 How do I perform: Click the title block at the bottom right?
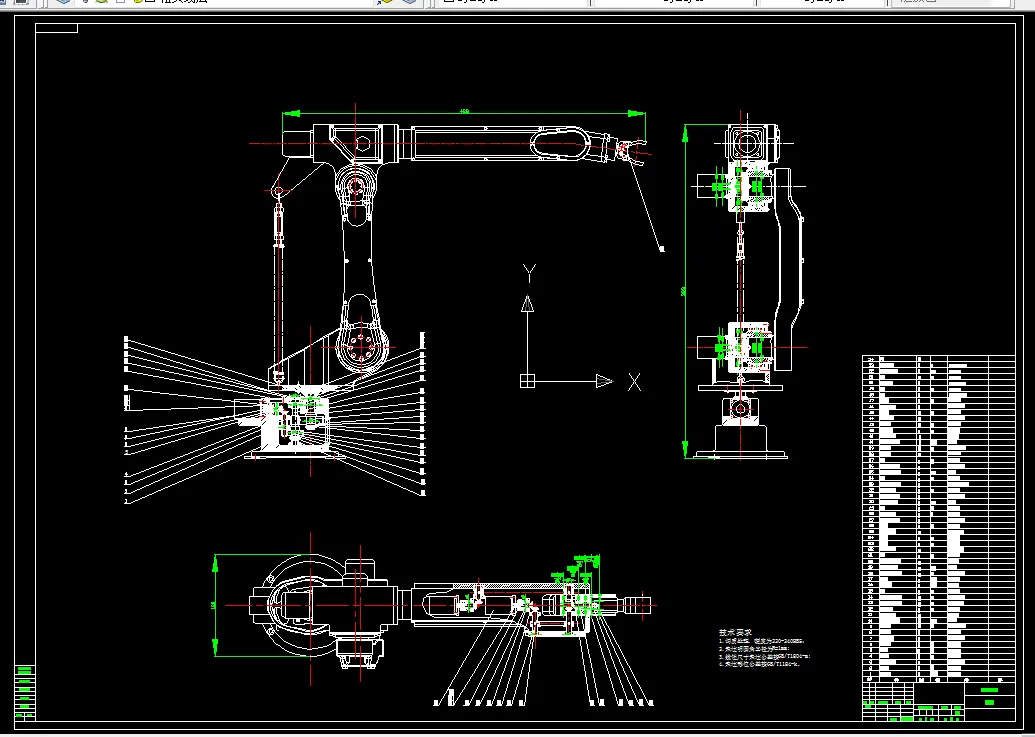tap(938, 702)
